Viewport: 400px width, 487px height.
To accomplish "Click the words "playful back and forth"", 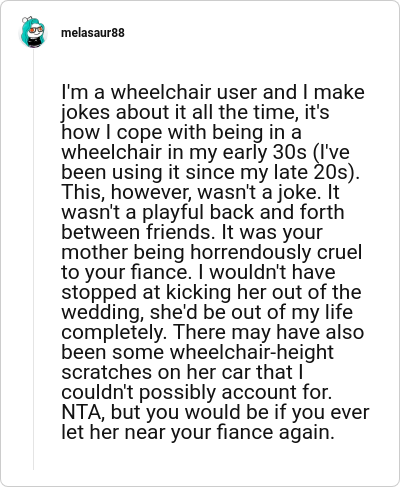I will [243, 213].
